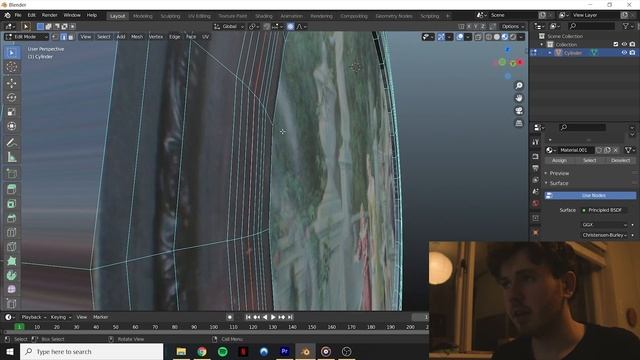Viewport: 640px width, 360px height.
Task: Open the Render menu
Action: [49, 15]
